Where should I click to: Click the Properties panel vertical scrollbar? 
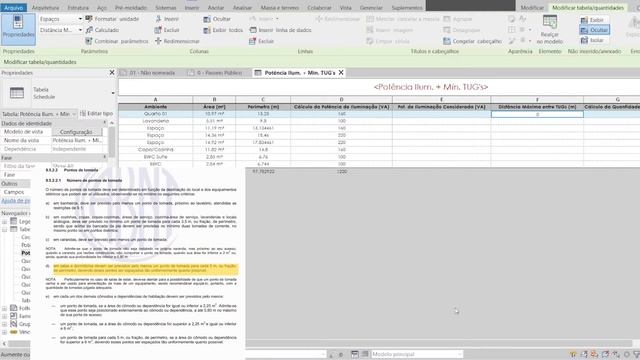click(x=111, y=141)
